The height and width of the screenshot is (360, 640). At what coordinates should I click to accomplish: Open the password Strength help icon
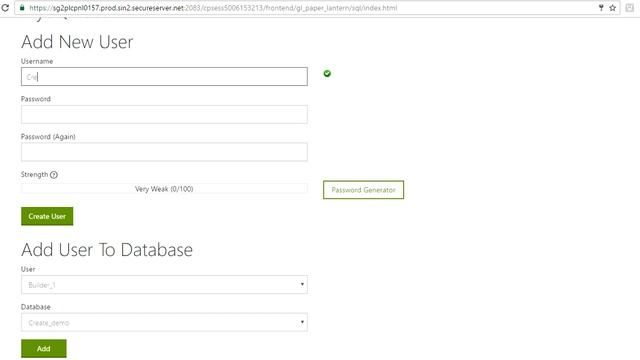point(54,175)
